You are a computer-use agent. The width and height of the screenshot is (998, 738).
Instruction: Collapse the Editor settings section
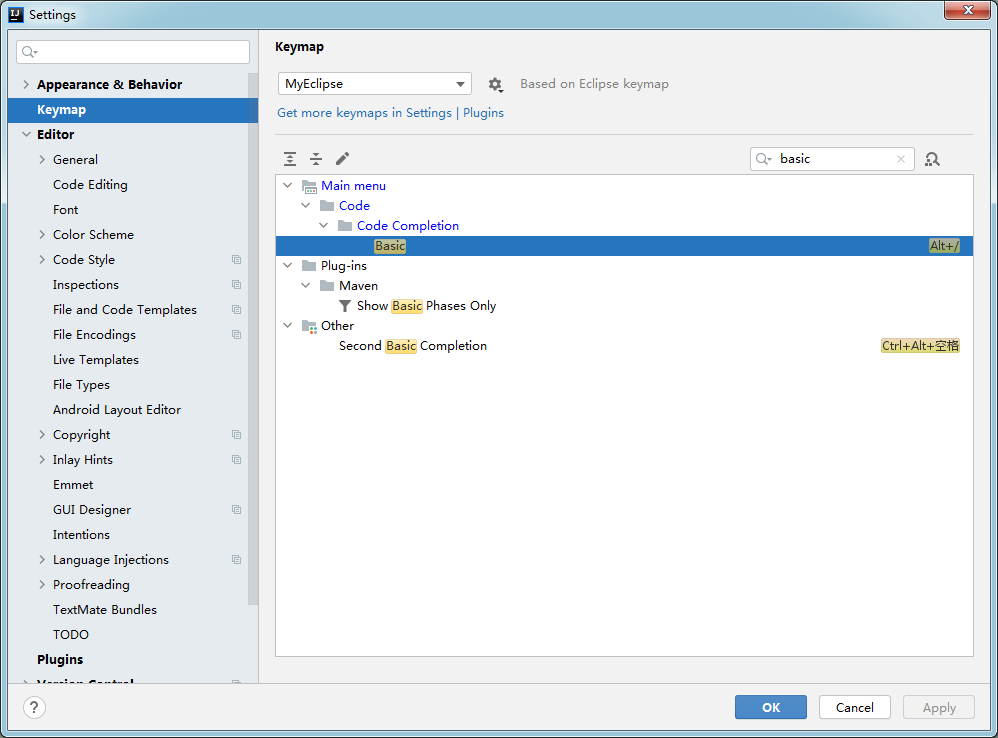tap(26, 135)
